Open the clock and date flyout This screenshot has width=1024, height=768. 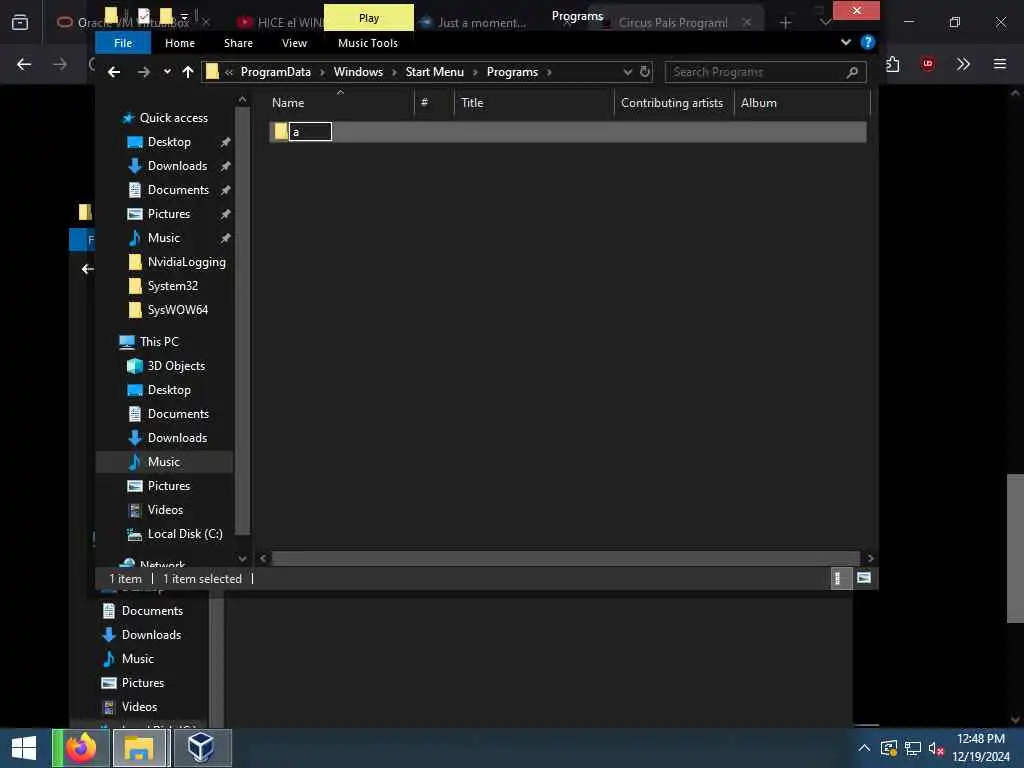[980, 748]
